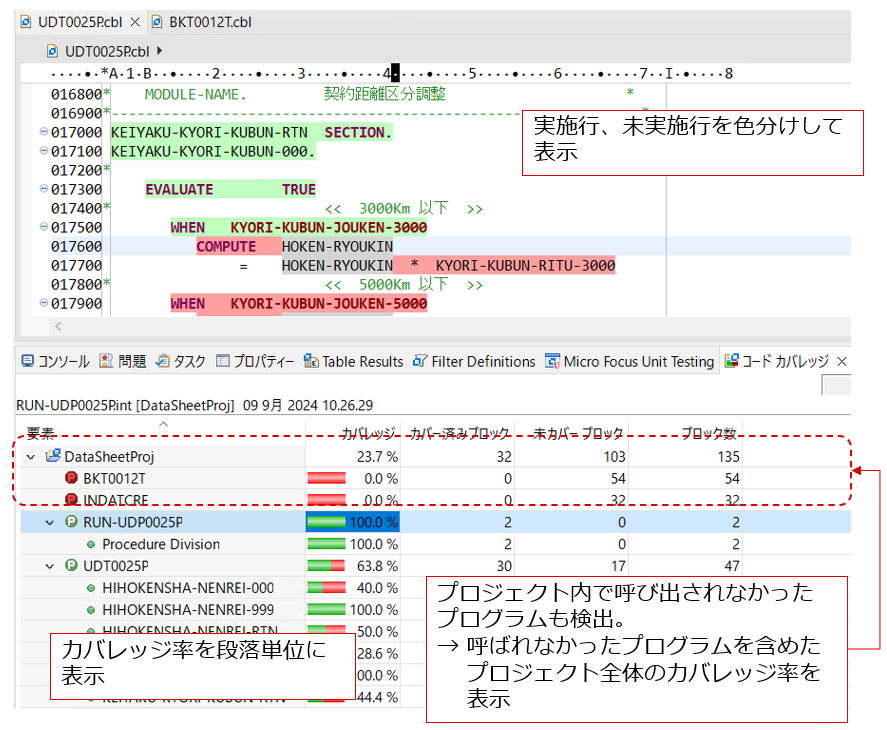
Task: Select the Procedure Division row
Action: click(436, 544)
